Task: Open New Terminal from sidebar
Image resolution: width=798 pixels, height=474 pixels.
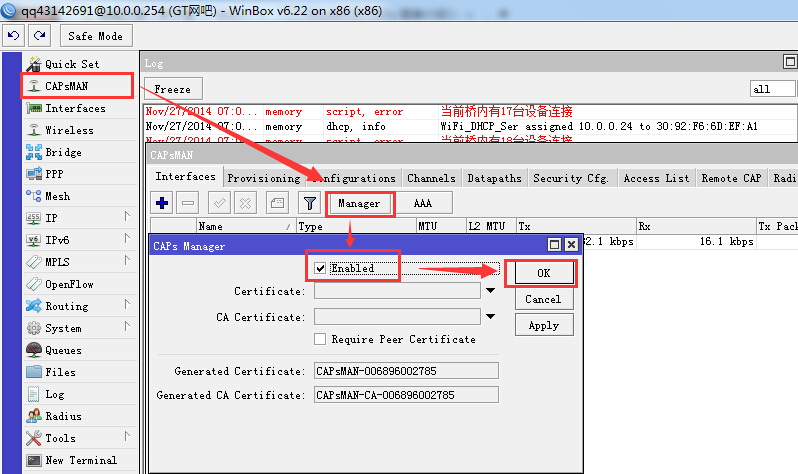Action: point(80,460)
